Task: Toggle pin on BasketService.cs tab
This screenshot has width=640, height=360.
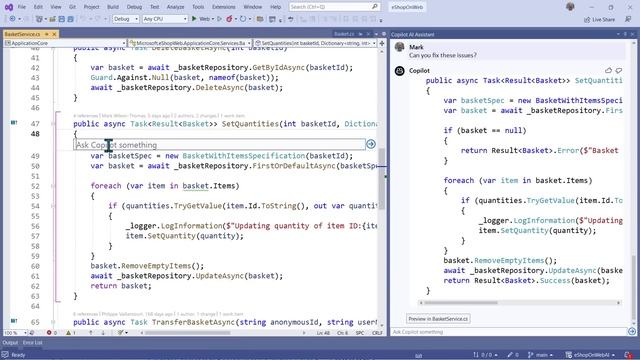Action: click(47, 34)
